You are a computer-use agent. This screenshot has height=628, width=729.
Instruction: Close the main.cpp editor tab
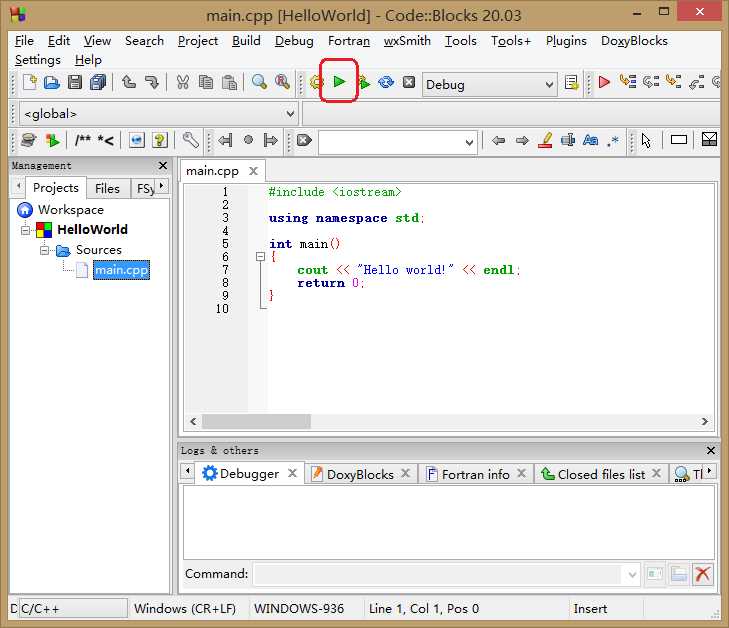pyautogui.click(x=253, y=171)
